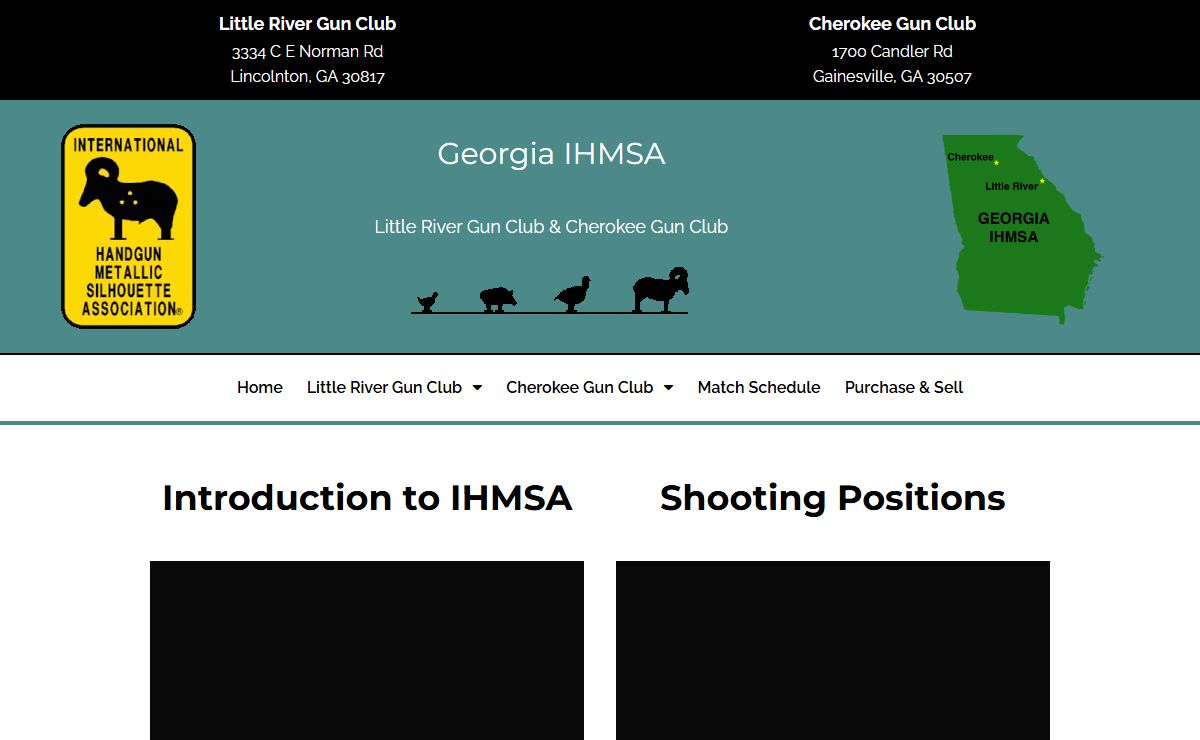Click the Cherokee Gun Club header title

tap(892, 24)
